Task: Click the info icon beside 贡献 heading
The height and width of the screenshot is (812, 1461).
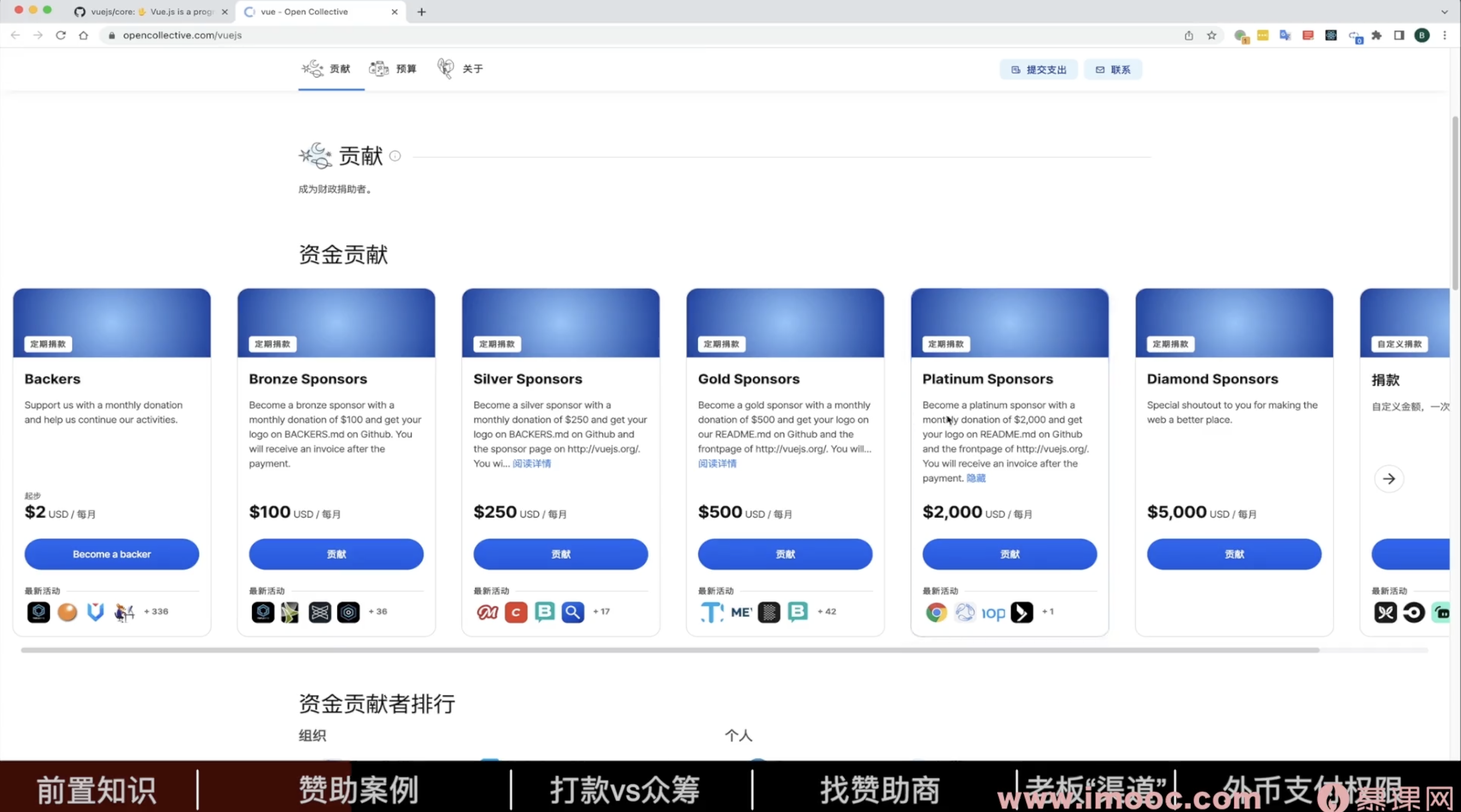Action: click(395, 156)
